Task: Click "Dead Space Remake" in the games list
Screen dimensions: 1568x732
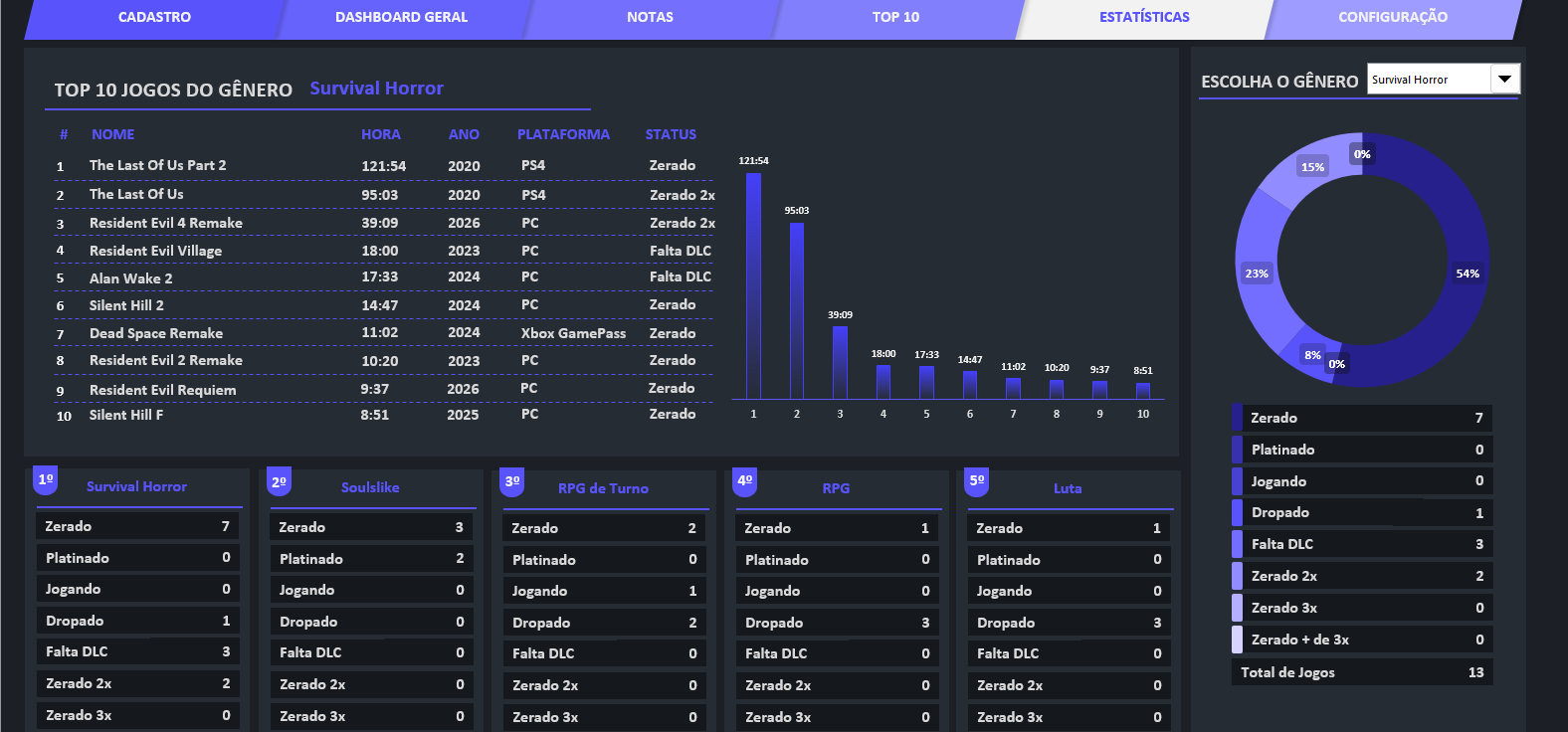Action: pyautogui.click(x=156, y=333)
